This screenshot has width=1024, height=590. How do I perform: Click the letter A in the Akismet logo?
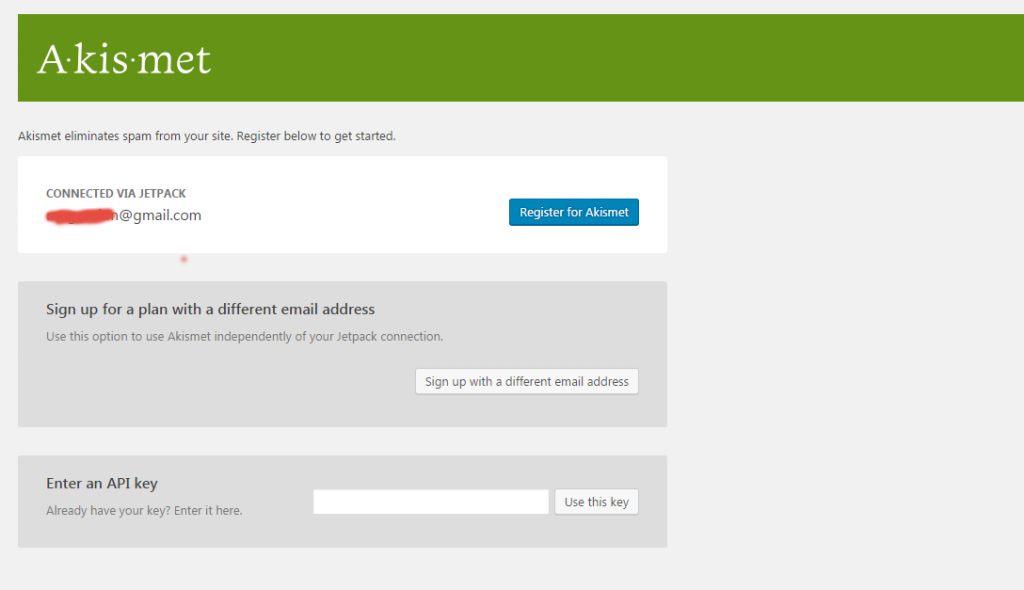[51, 60]
